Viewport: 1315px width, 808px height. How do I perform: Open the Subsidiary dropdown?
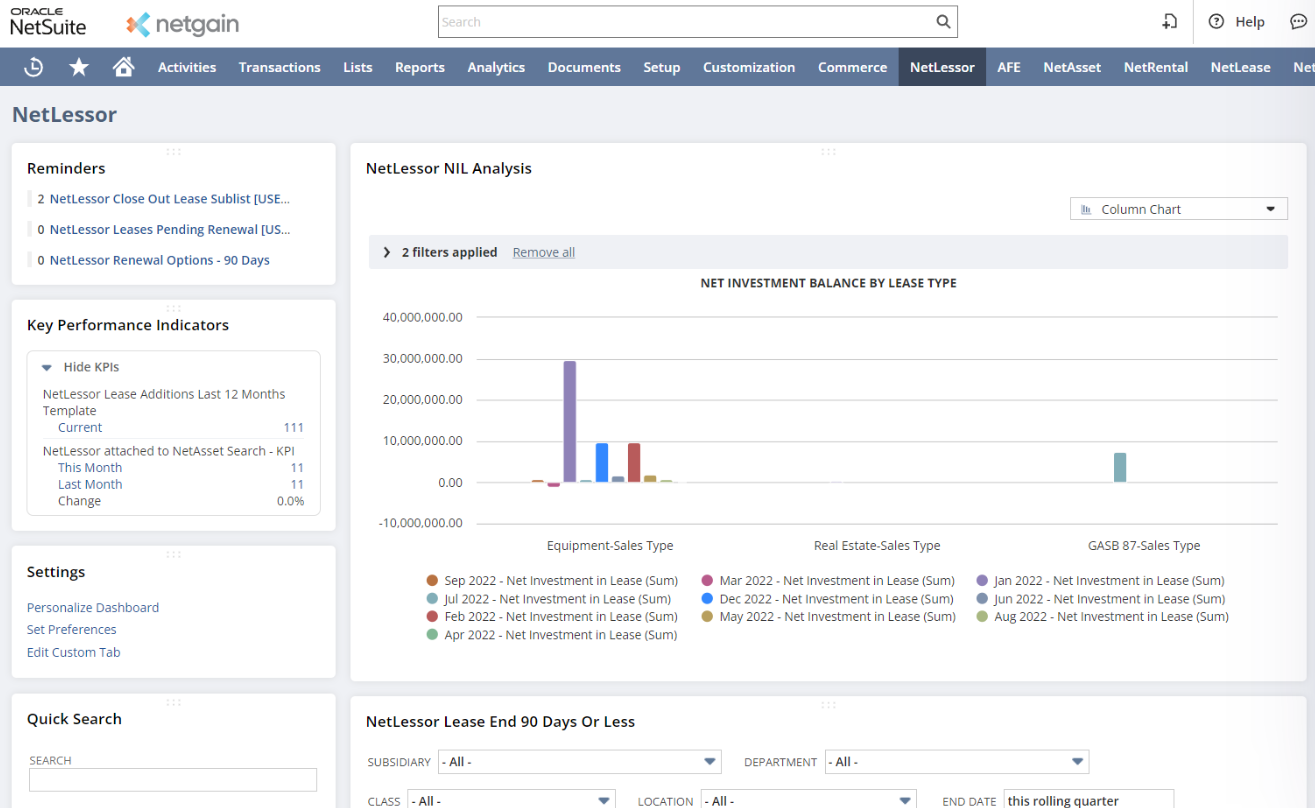(580, 762)
